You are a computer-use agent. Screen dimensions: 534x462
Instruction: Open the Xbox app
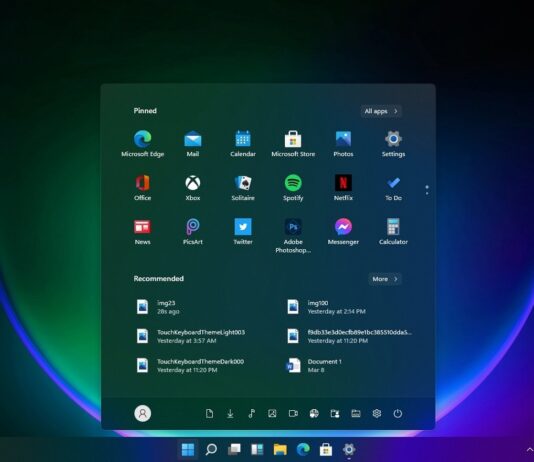[193, 188]
